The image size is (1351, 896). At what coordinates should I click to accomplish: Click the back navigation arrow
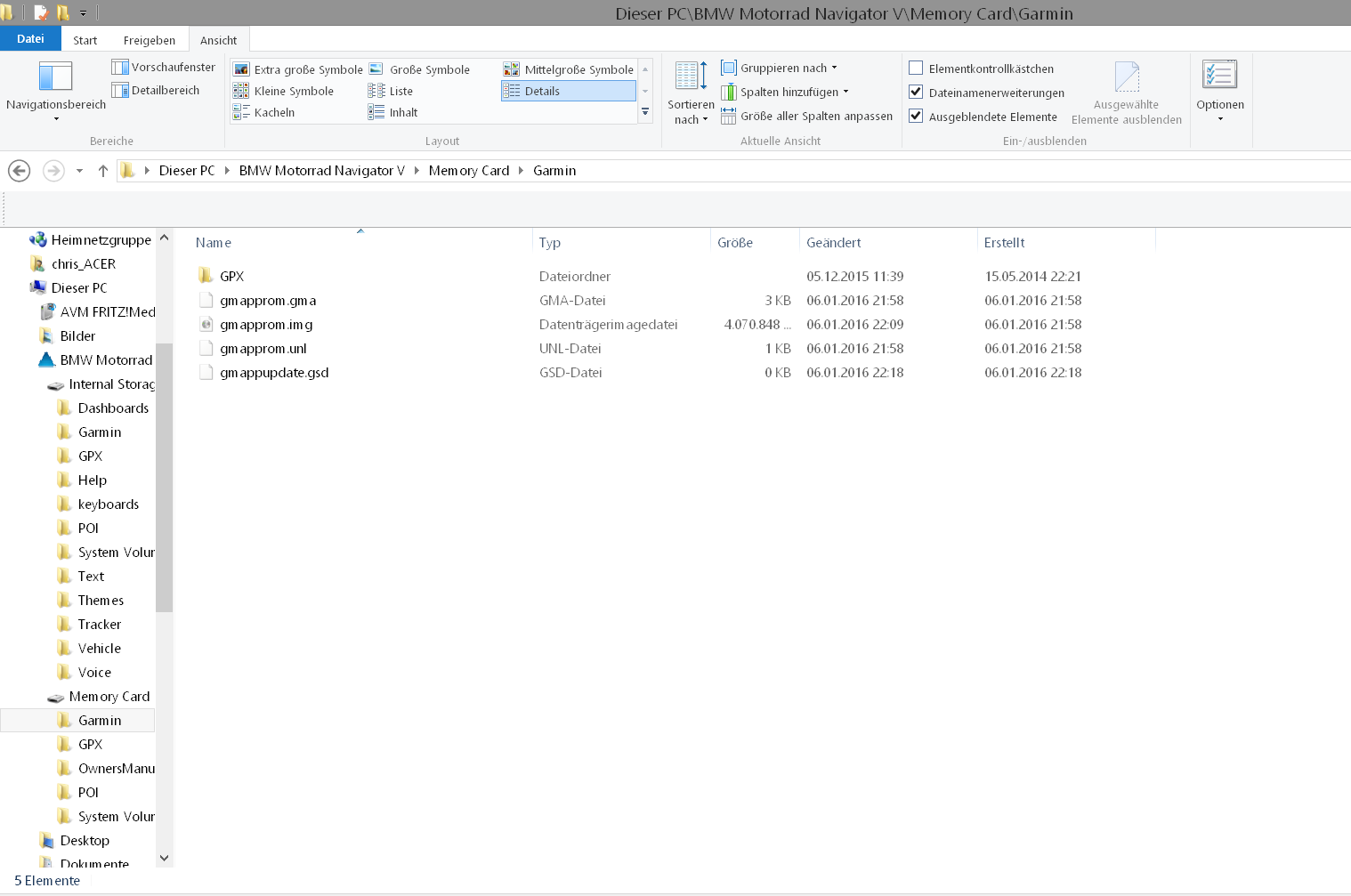pos(20,171)
